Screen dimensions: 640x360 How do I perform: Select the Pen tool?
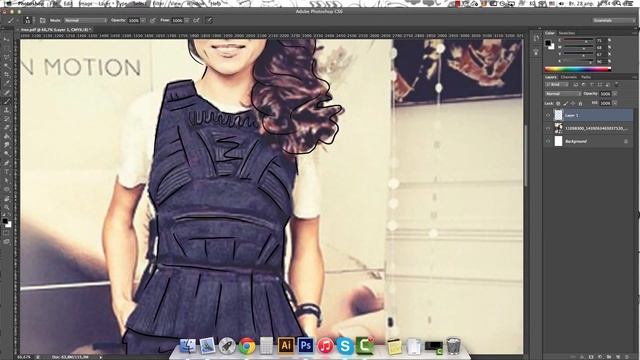pyautogui.click(x=7, y=163)
